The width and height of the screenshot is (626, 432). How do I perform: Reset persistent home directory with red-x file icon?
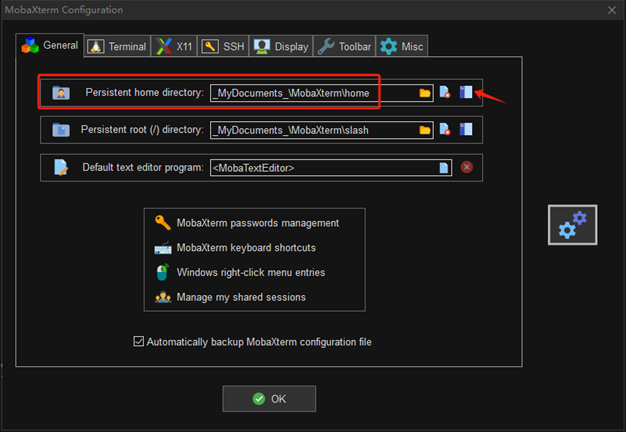pos(445,92)
